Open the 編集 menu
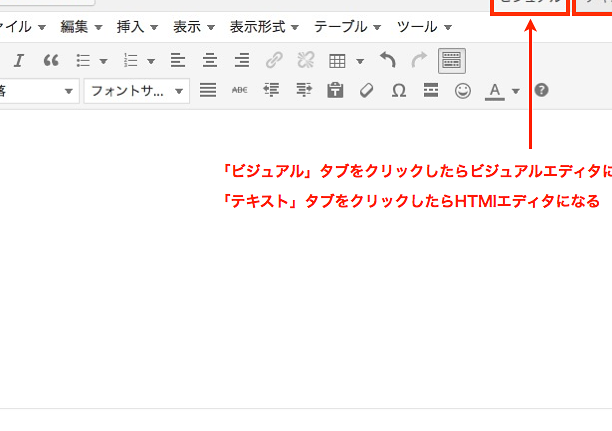Viewport: 612px width, 431px height. click(x=87, y=26)
